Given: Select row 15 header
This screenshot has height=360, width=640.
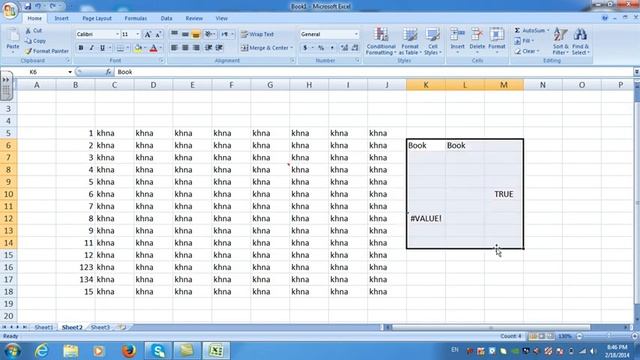Looking at the screenshot, I should tap(8, 255).
